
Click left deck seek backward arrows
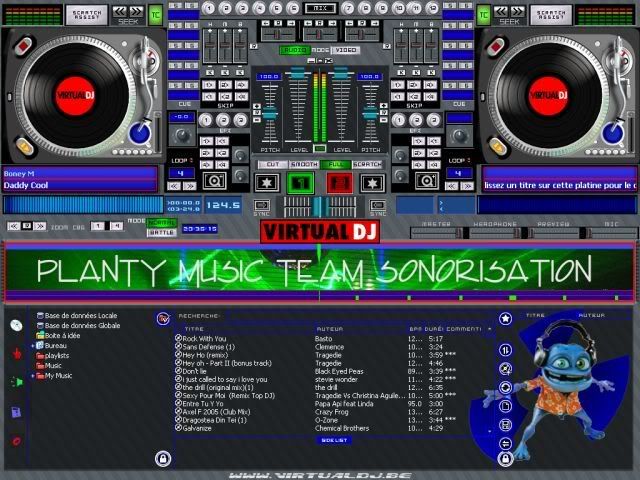coord(120,11)
